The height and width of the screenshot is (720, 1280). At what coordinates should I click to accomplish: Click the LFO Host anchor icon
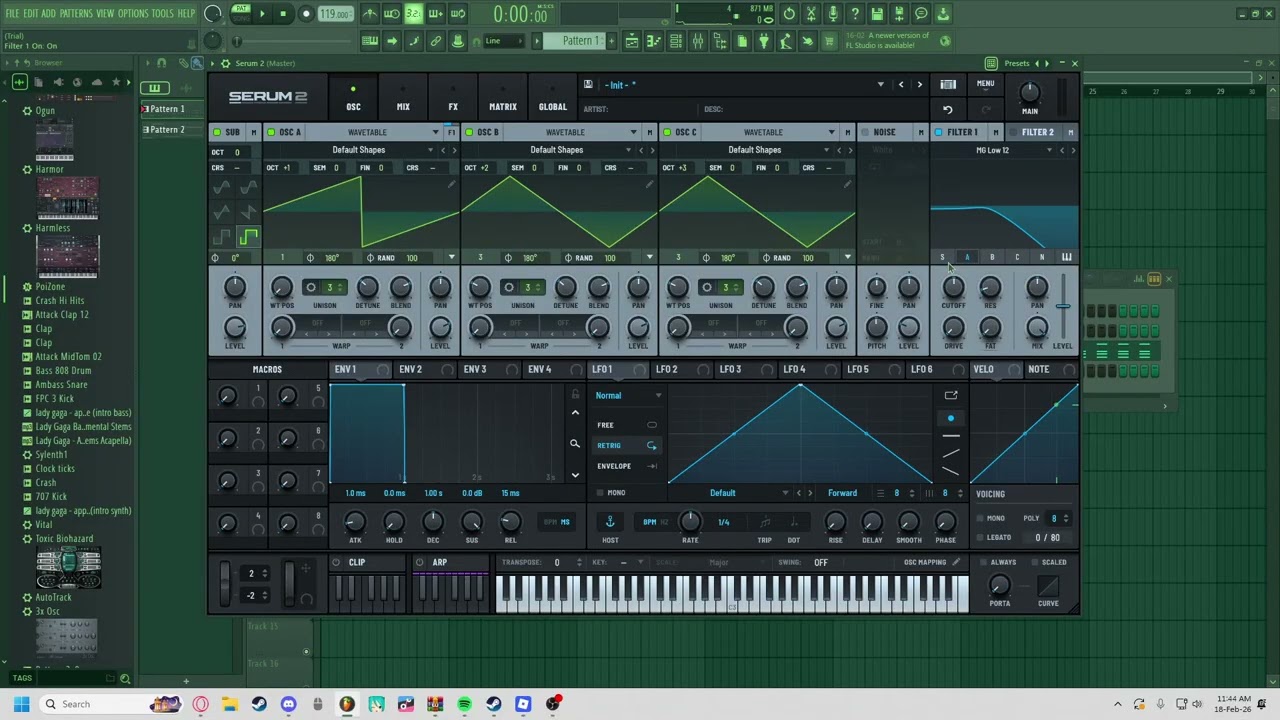click(x=610, y=521)
